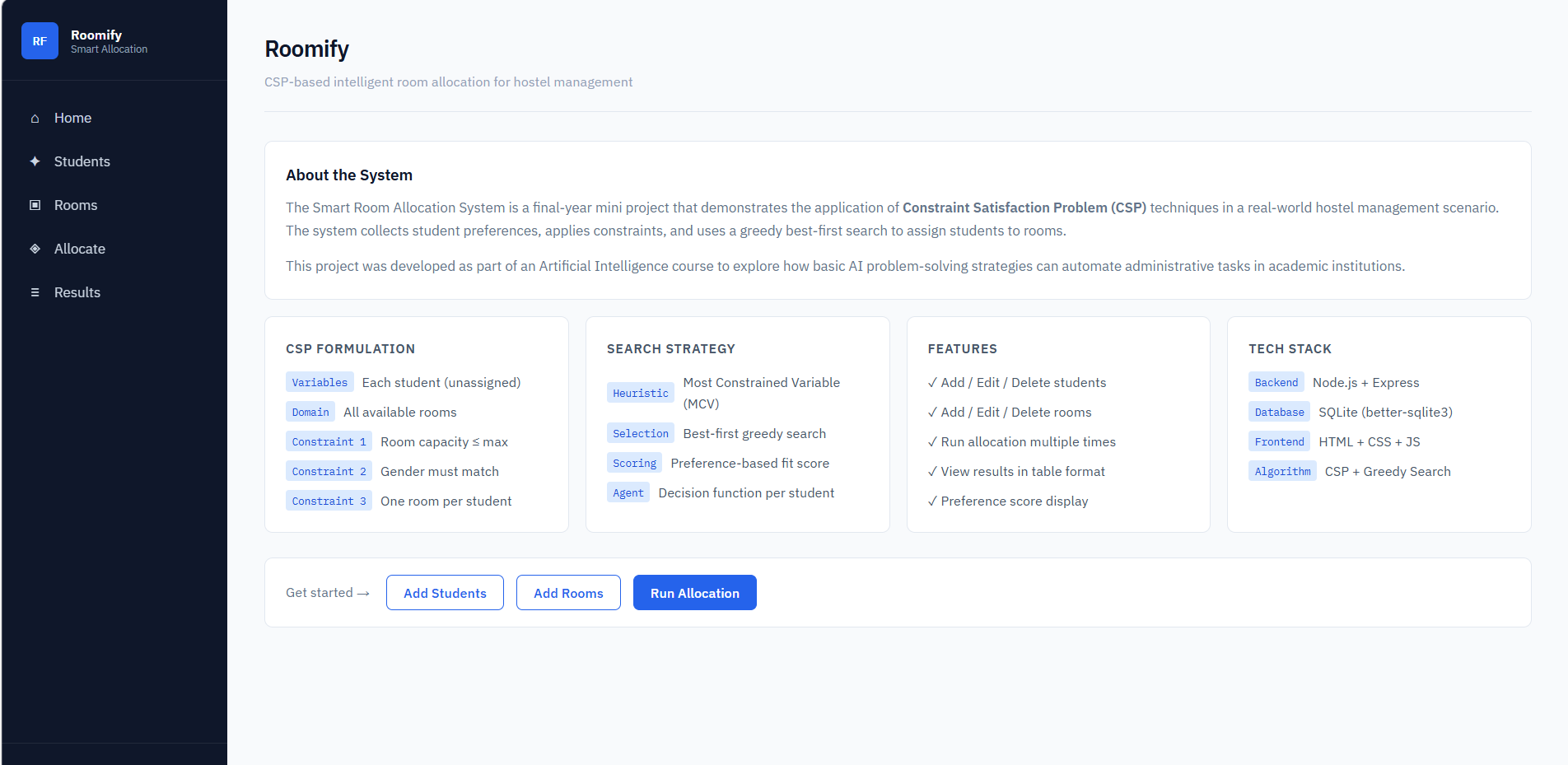Viewport: 1568px width, 765px height.
Task: View the Results page
Action: [x=77, y=292]
